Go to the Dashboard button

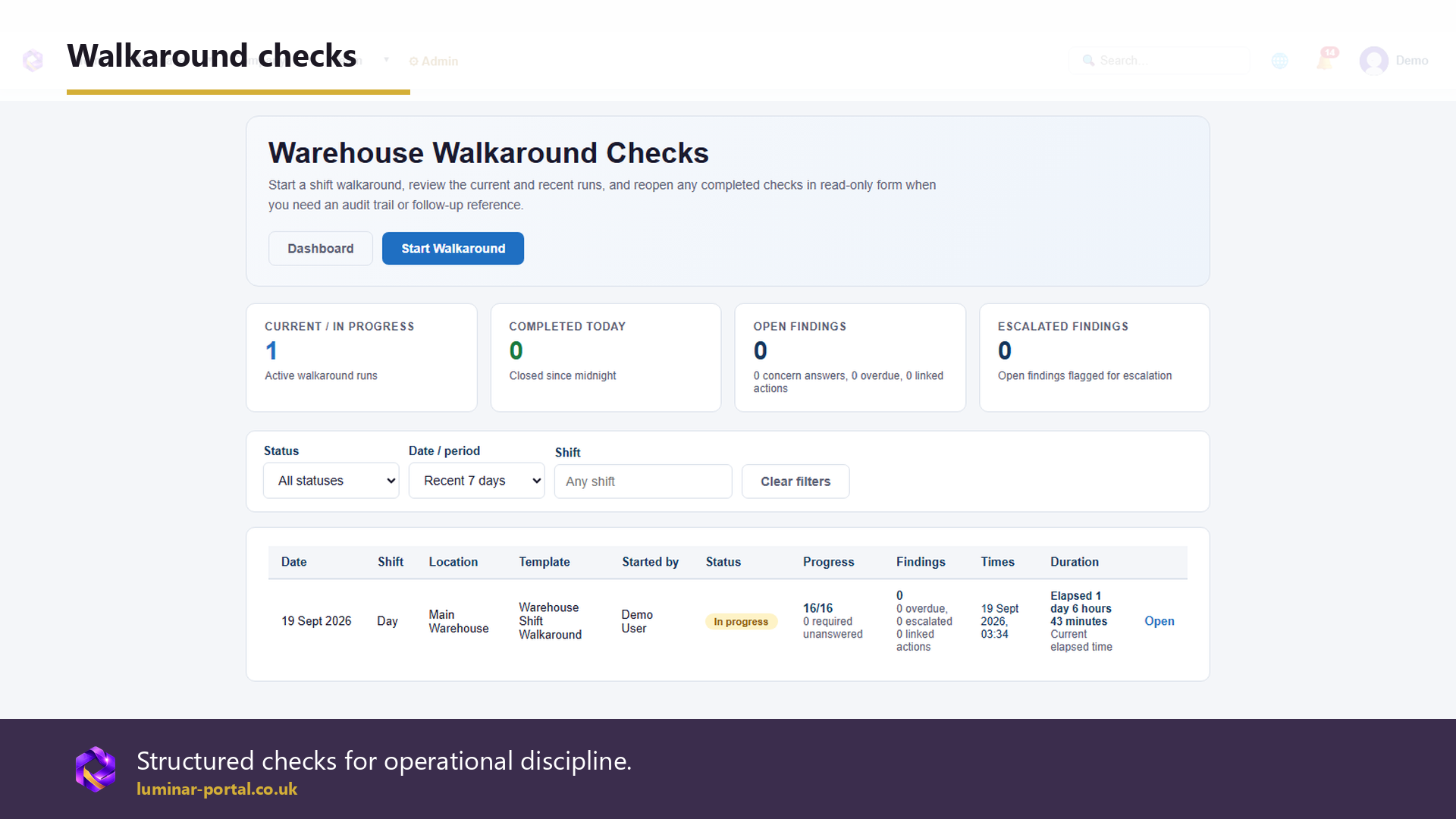click(x=320, y=248)
